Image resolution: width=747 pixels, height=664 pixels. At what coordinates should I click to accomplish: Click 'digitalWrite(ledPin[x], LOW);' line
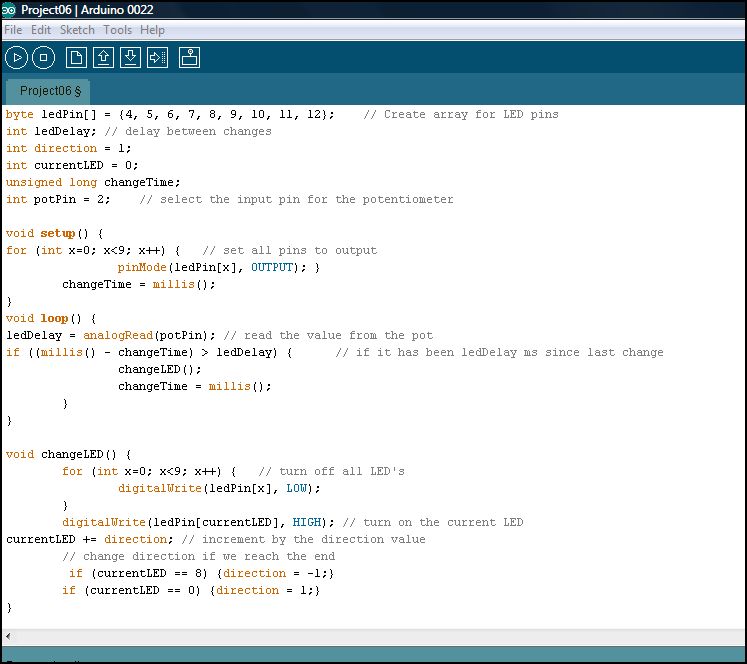coord(219,488)
